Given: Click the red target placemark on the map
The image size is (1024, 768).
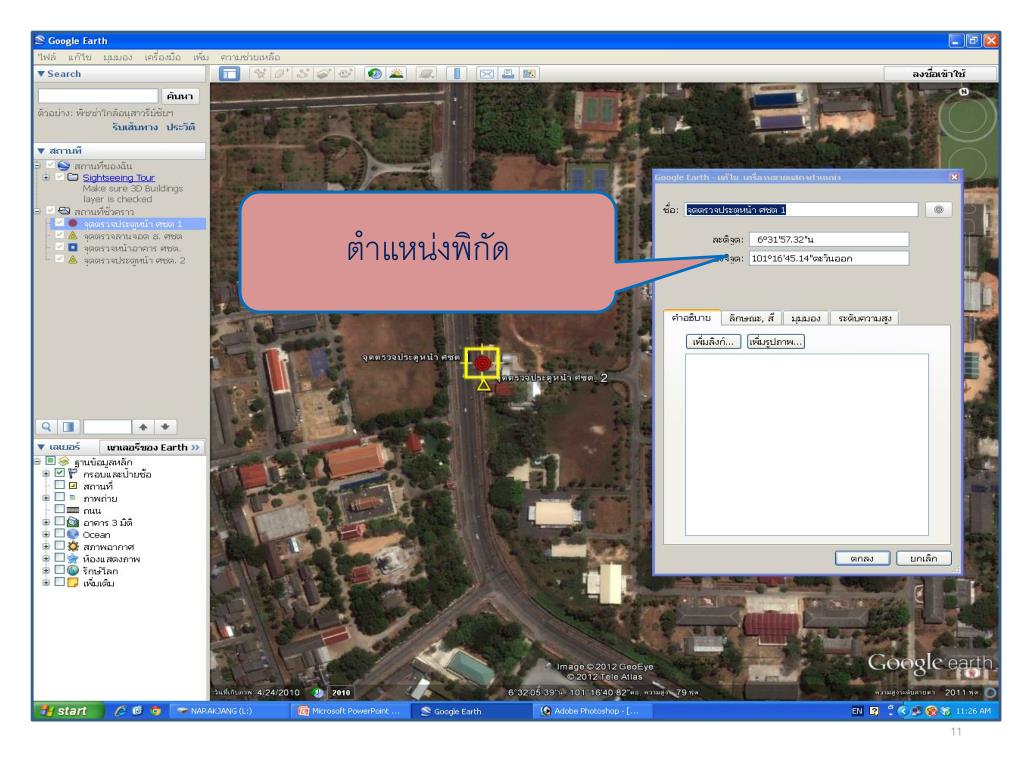Looking at the screenshot, I should click(x=483, y=362).
